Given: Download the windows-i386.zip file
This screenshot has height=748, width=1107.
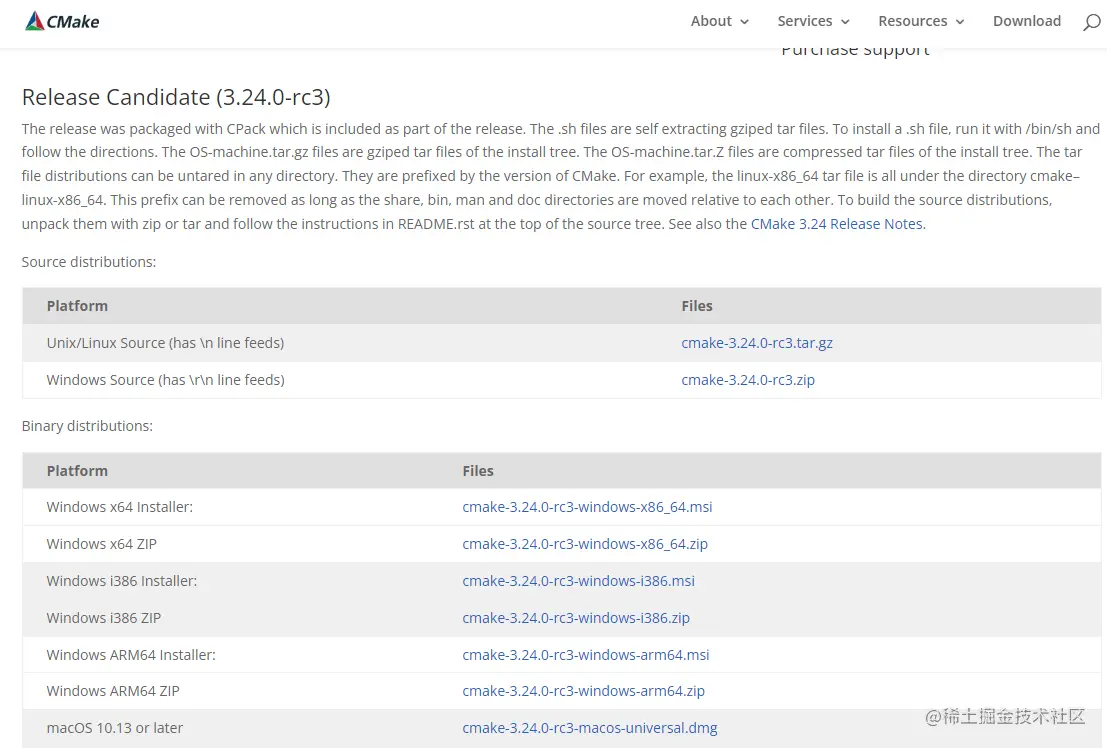Looking at the screenshot, I should [x=576, y=618].
